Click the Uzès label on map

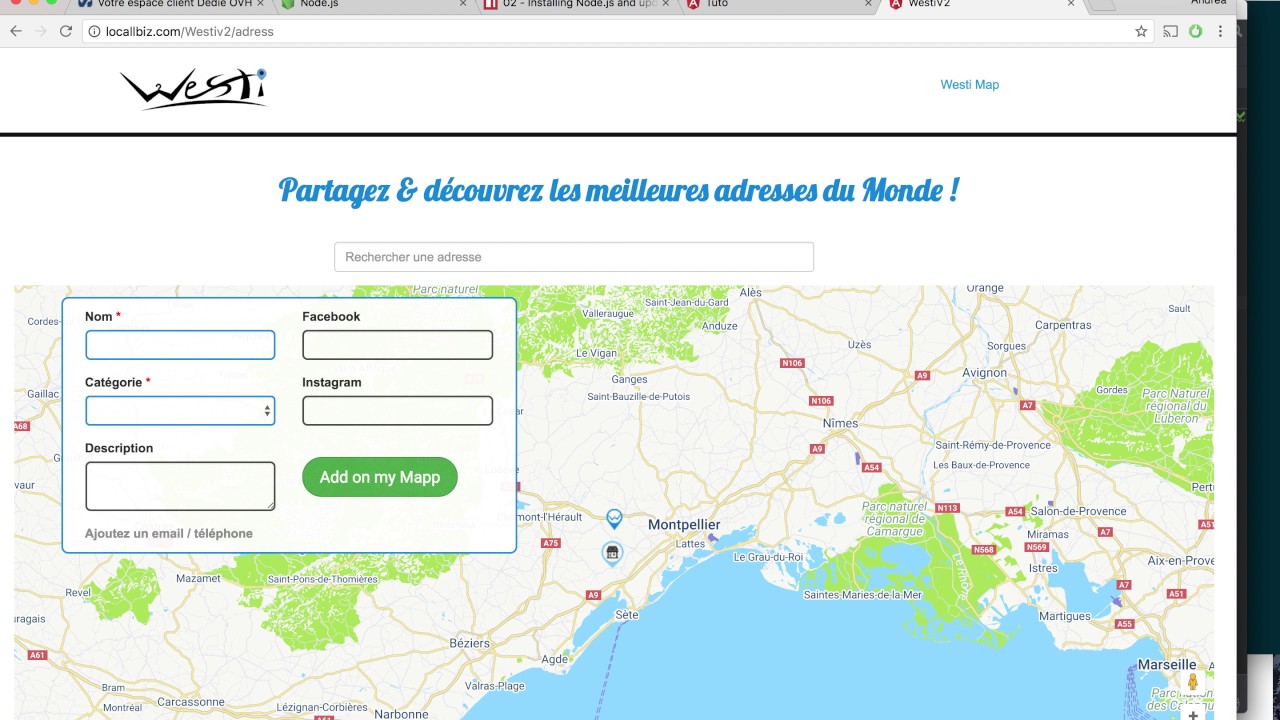pos(859,344)
